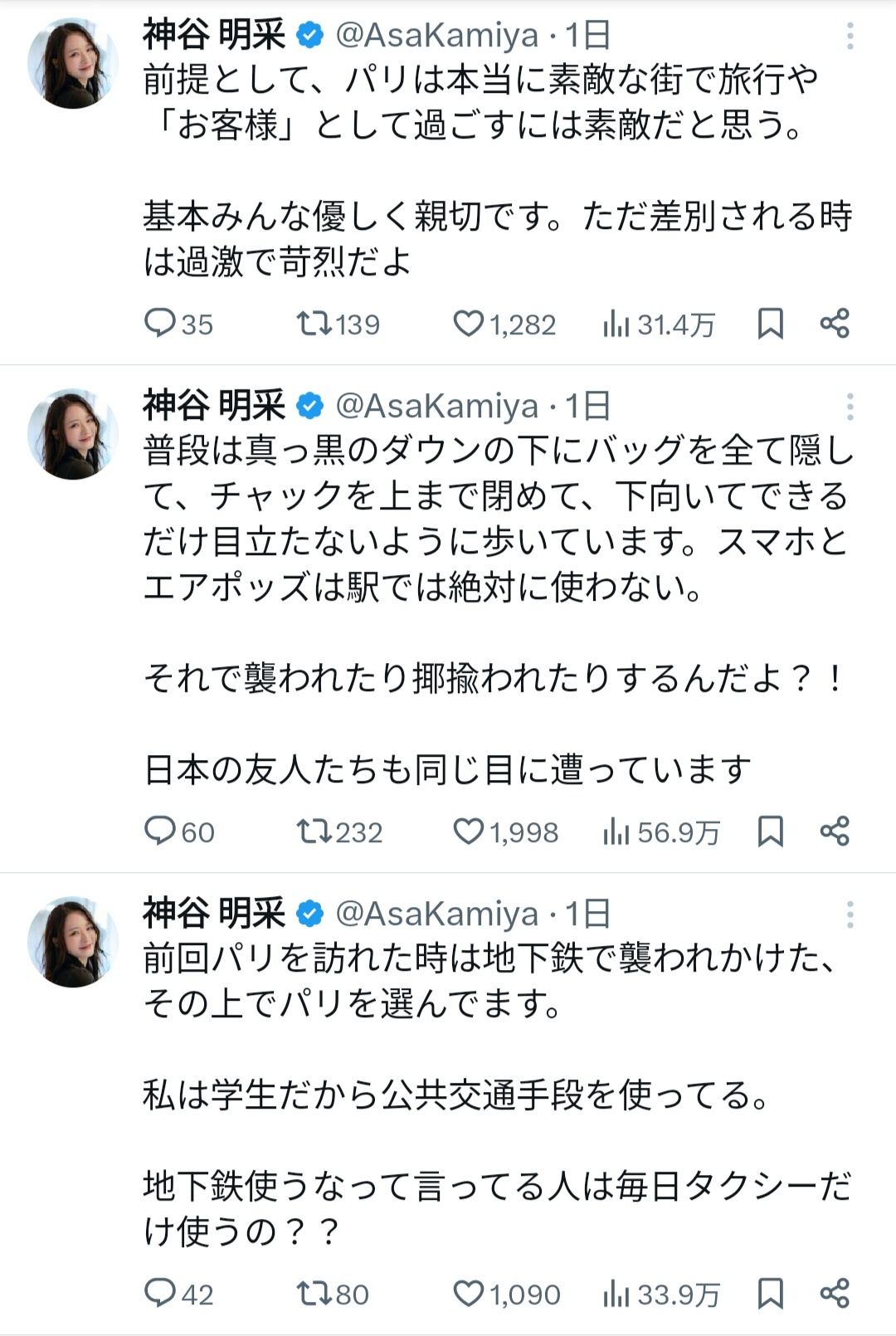
Task: Reply to the first tweet with 35 replies
Action: pos(160,323)
